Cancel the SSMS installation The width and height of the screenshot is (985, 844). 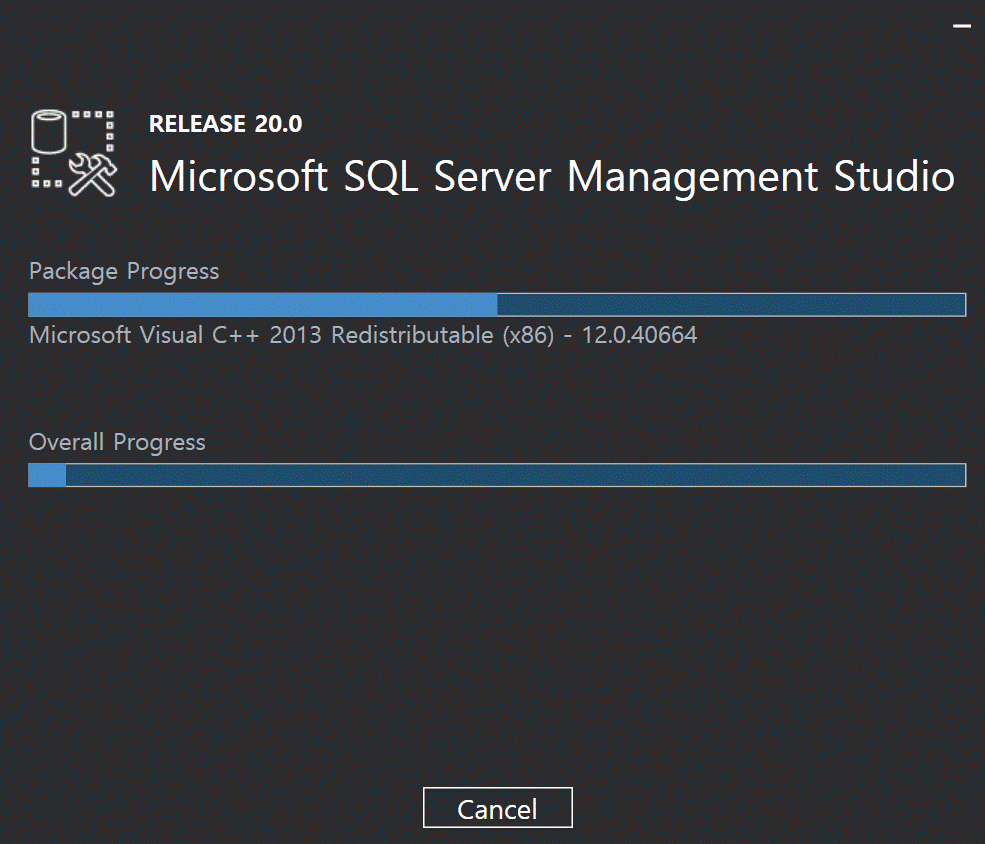tap(498, 808)
